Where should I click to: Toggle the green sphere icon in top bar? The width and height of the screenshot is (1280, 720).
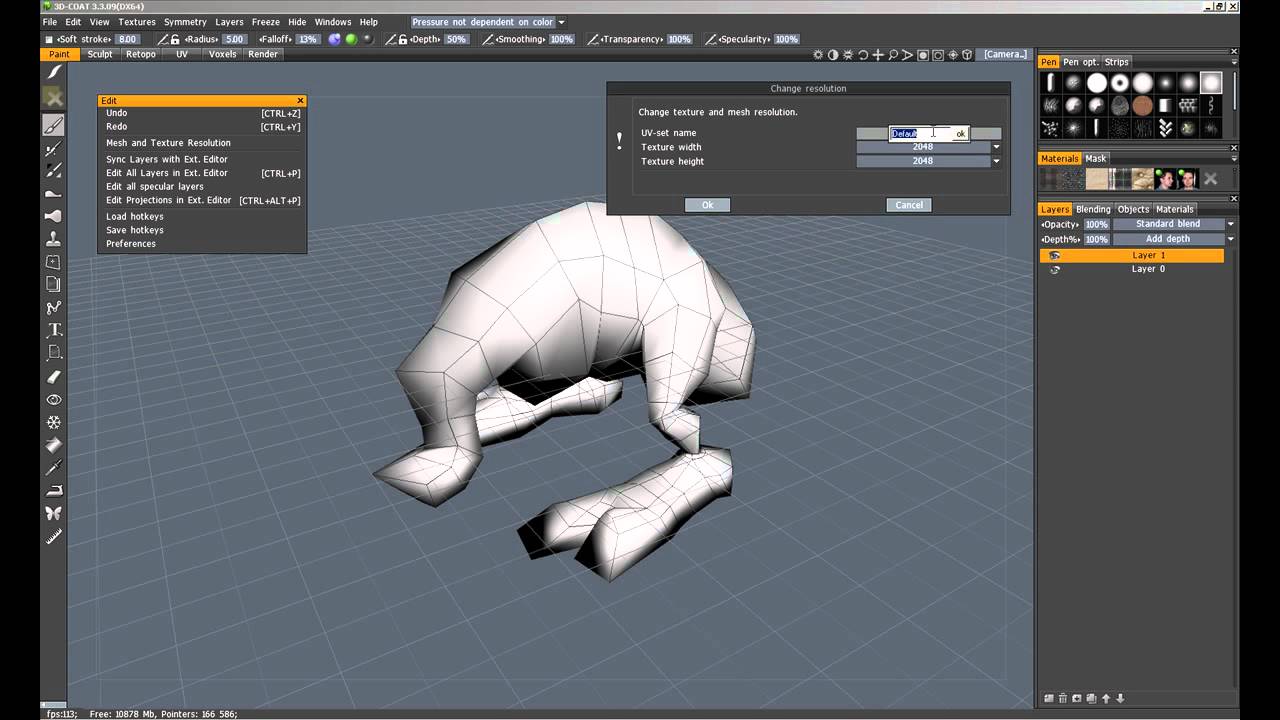[x=351, y=39]
